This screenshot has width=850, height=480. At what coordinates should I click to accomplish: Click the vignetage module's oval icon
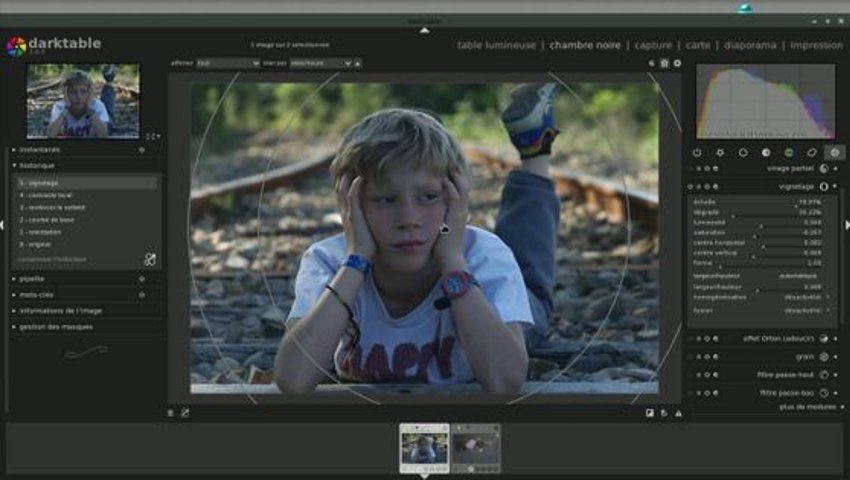coord(824,187)
